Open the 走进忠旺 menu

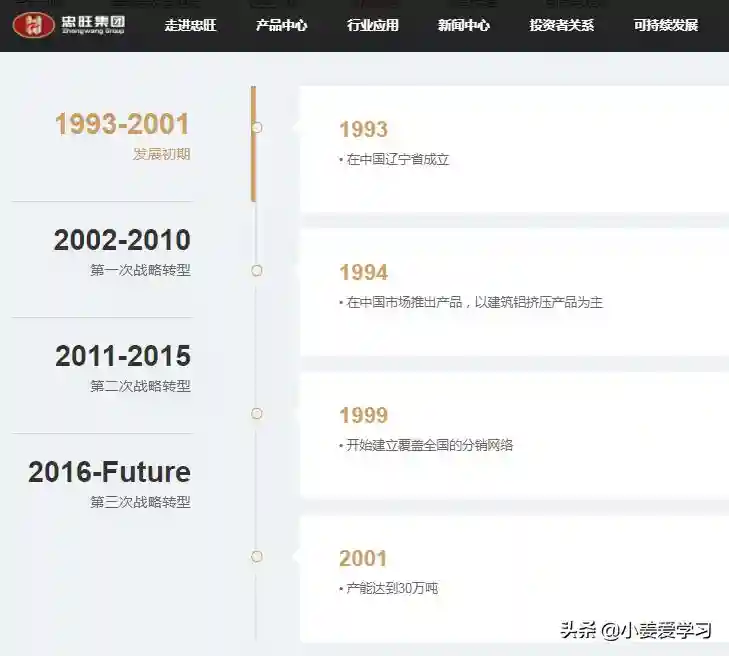[190, 25]
